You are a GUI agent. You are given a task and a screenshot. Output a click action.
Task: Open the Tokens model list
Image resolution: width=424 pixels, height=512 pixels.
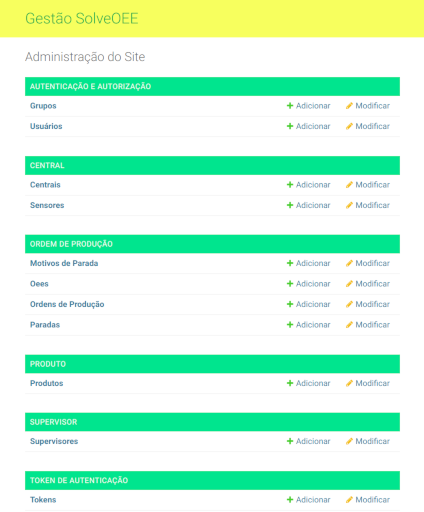(x=43, y=500)
